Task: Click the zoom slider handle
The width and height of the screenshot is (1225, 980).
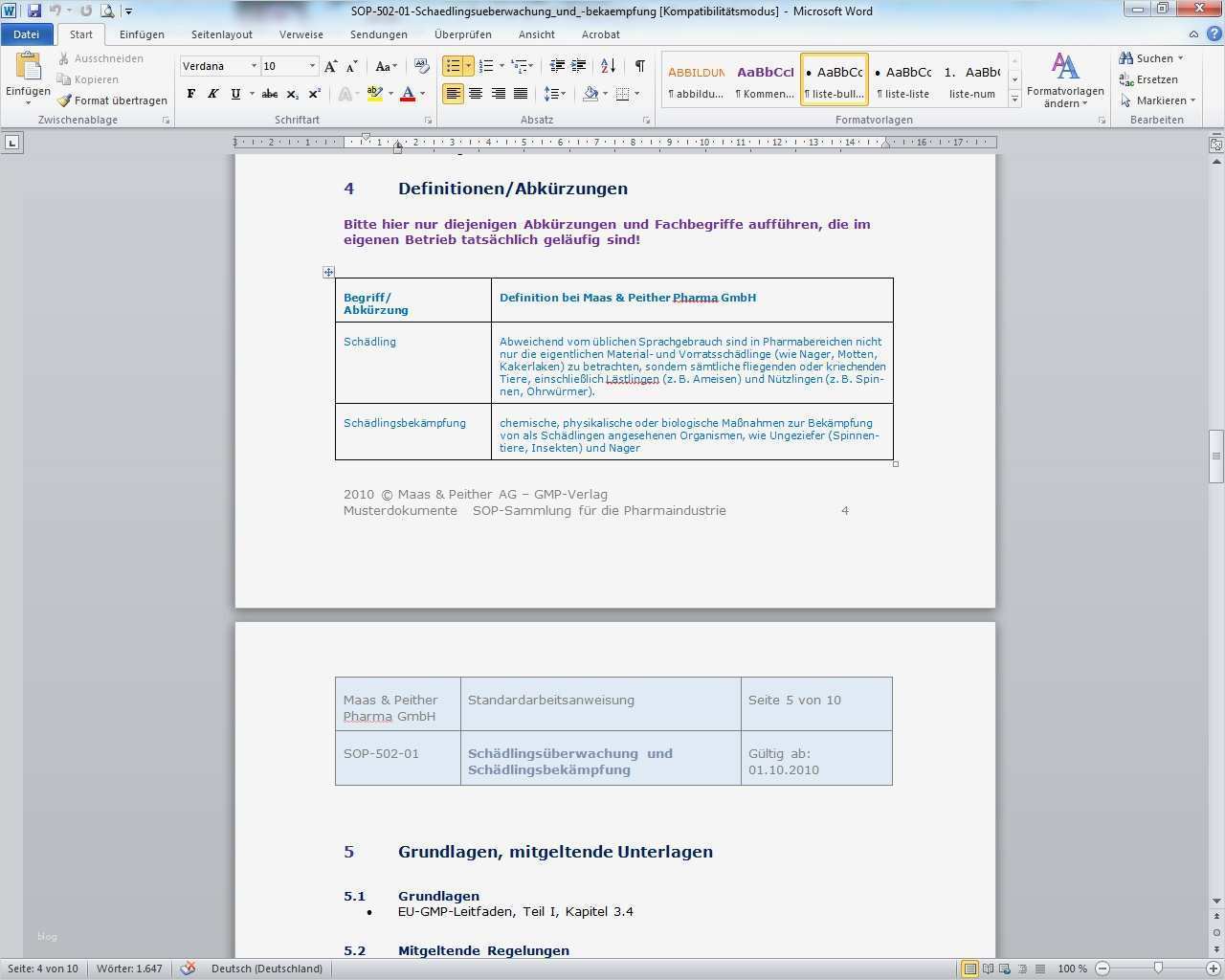Action: click(1158, 969)
